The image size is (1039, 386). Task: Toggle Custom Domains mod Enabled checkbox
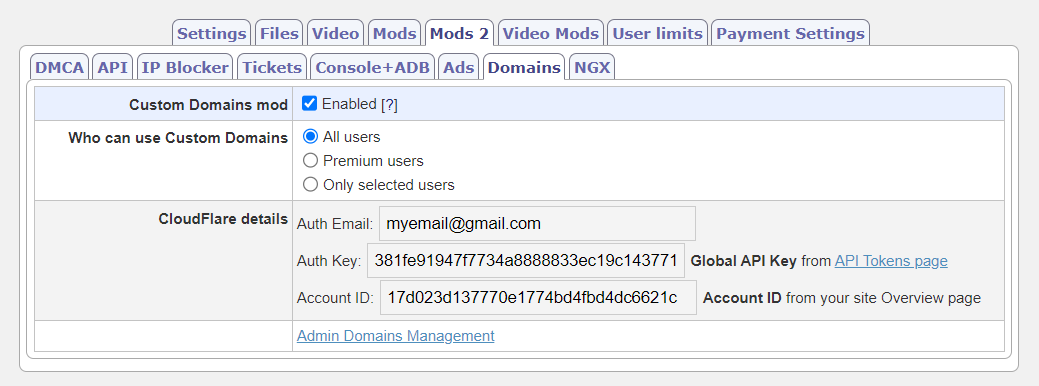(x=309, y=103)
